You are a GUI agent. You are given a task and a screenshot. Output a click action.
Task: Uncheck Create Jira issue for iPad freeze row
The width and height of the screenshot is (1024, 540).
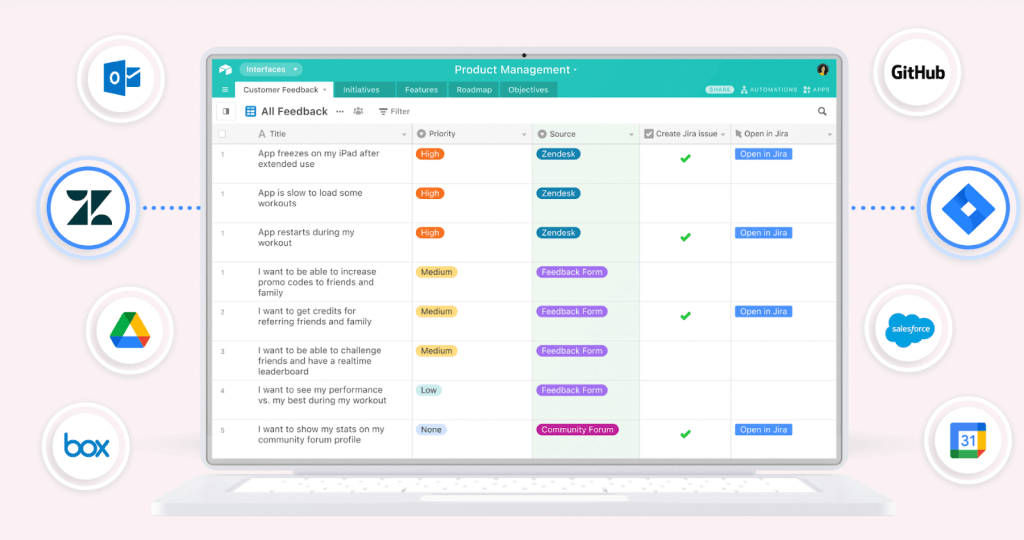tap(685, 159)
